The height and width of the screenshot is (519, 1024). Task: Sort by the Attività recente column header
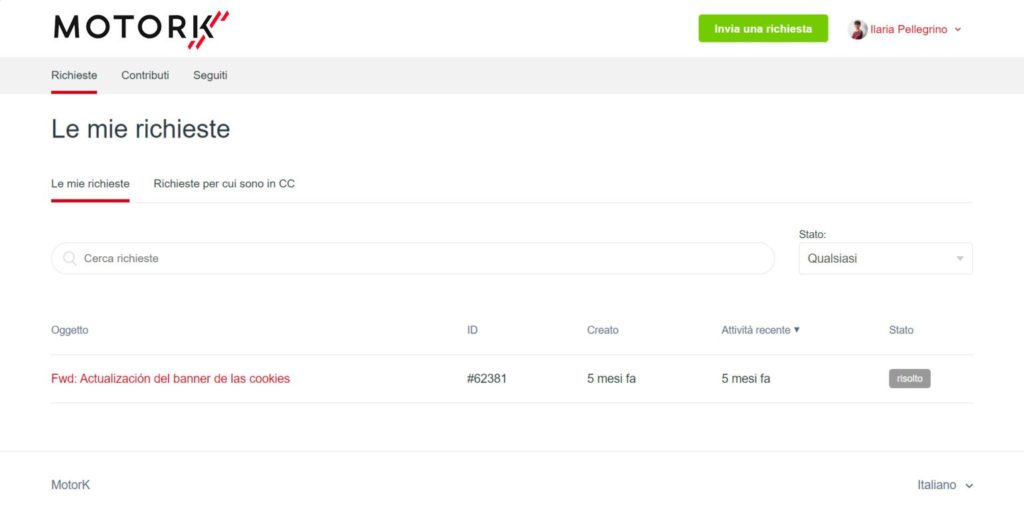(x=756, y=330)
